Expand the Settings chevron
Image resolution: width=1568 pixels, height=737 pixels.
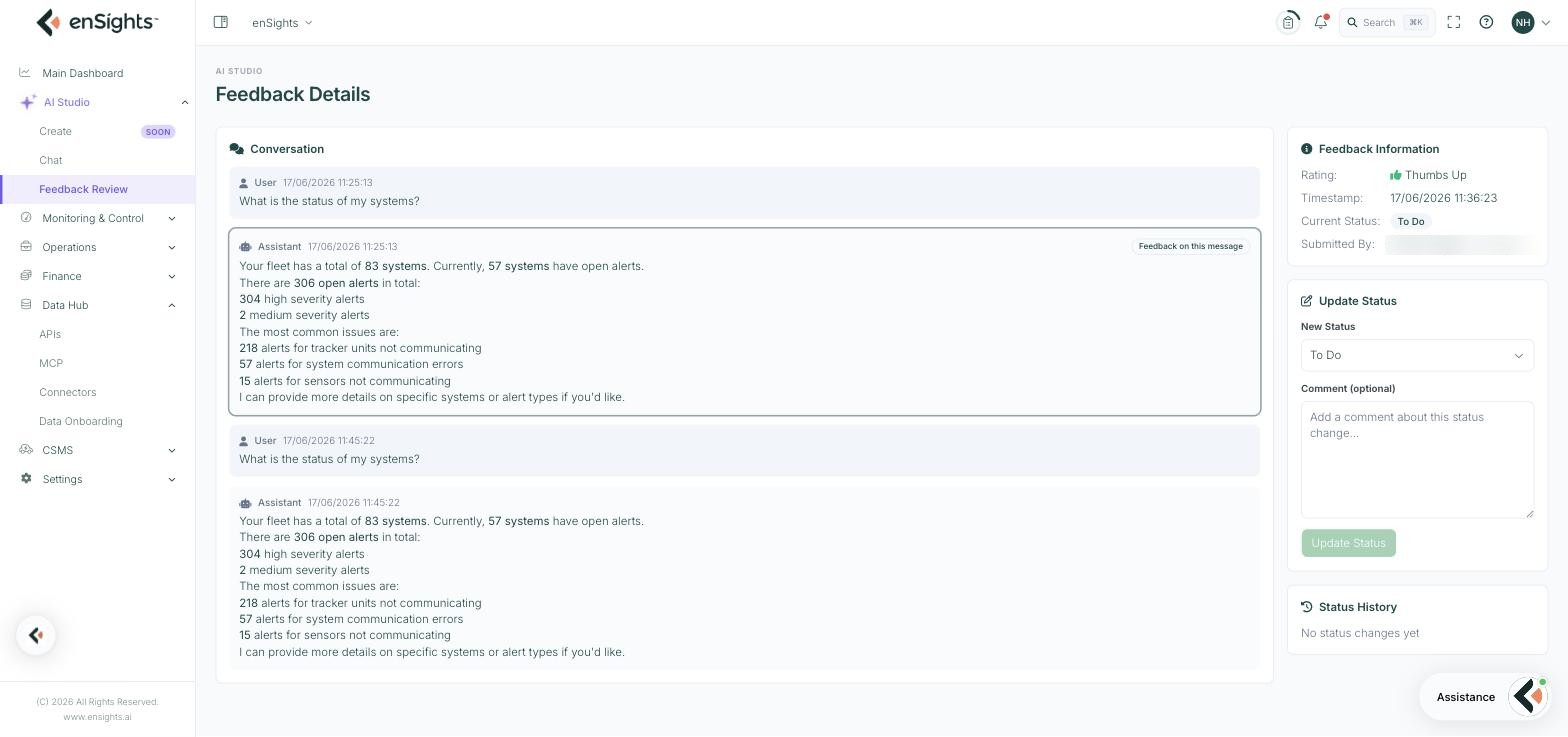(x=172, y=479)
